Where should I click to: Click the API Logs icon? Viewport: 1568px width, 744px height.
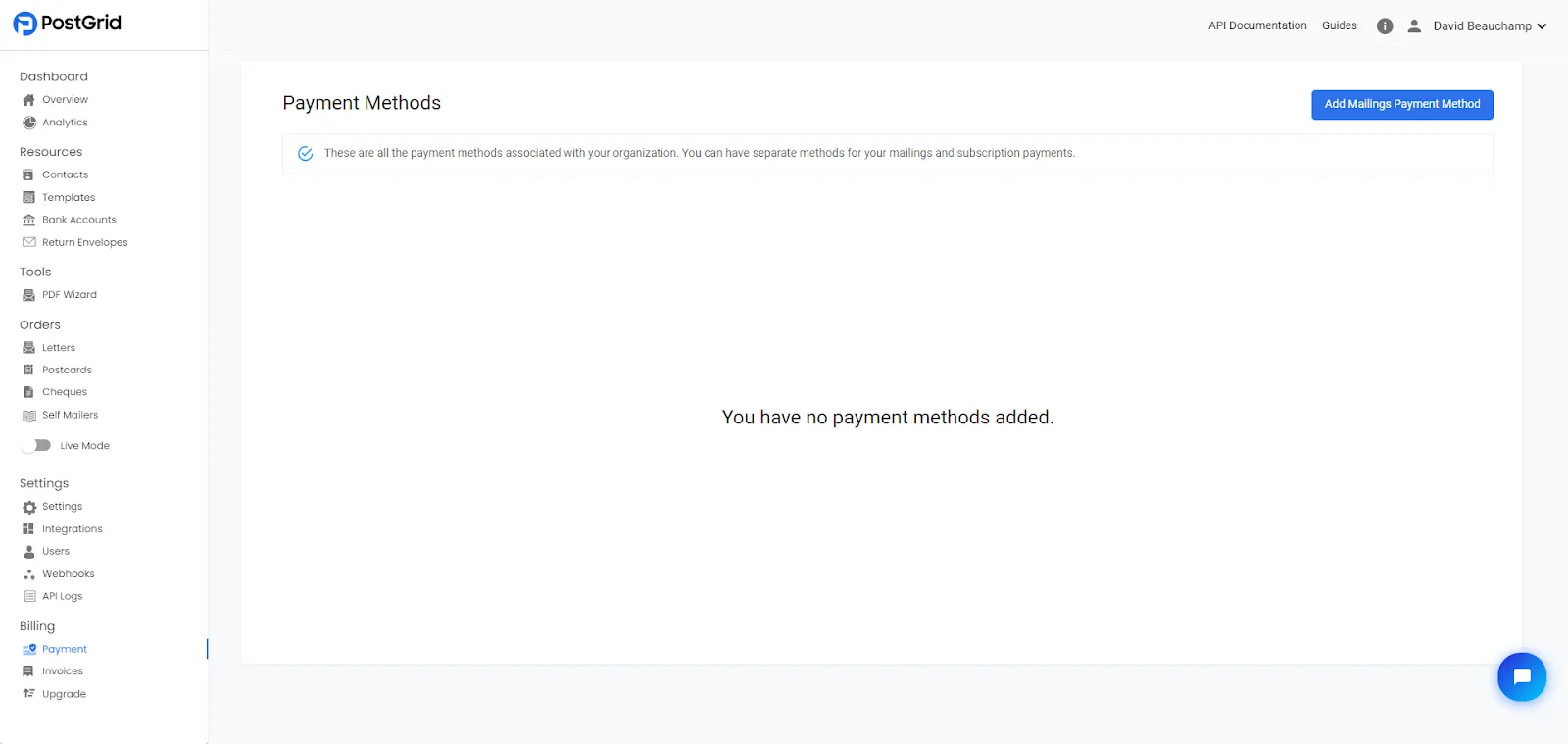tap(29, 596)
